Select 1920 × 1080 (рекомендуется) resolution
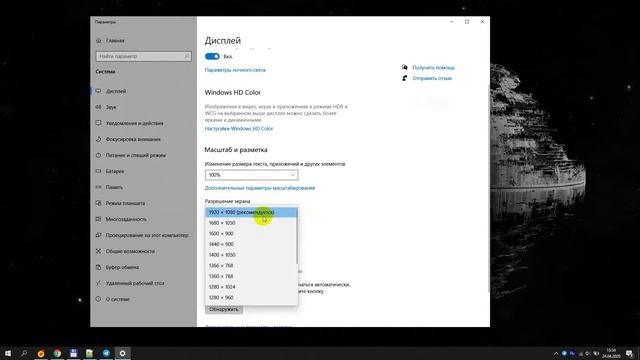Screen dimensions: 640x360 (x=251, y=212)
